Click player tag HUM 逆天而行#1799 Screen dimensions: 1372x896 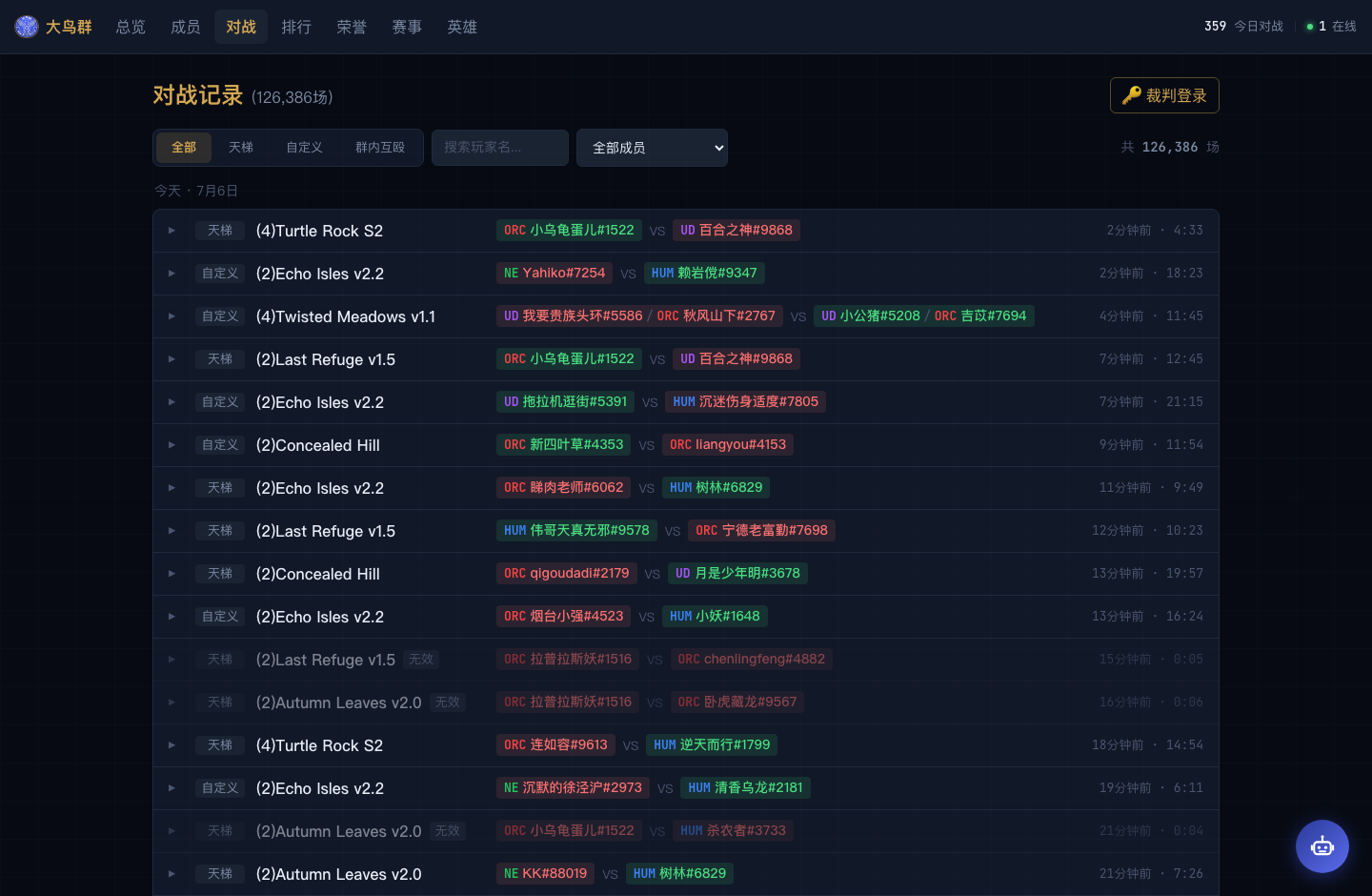pos(712,744)
